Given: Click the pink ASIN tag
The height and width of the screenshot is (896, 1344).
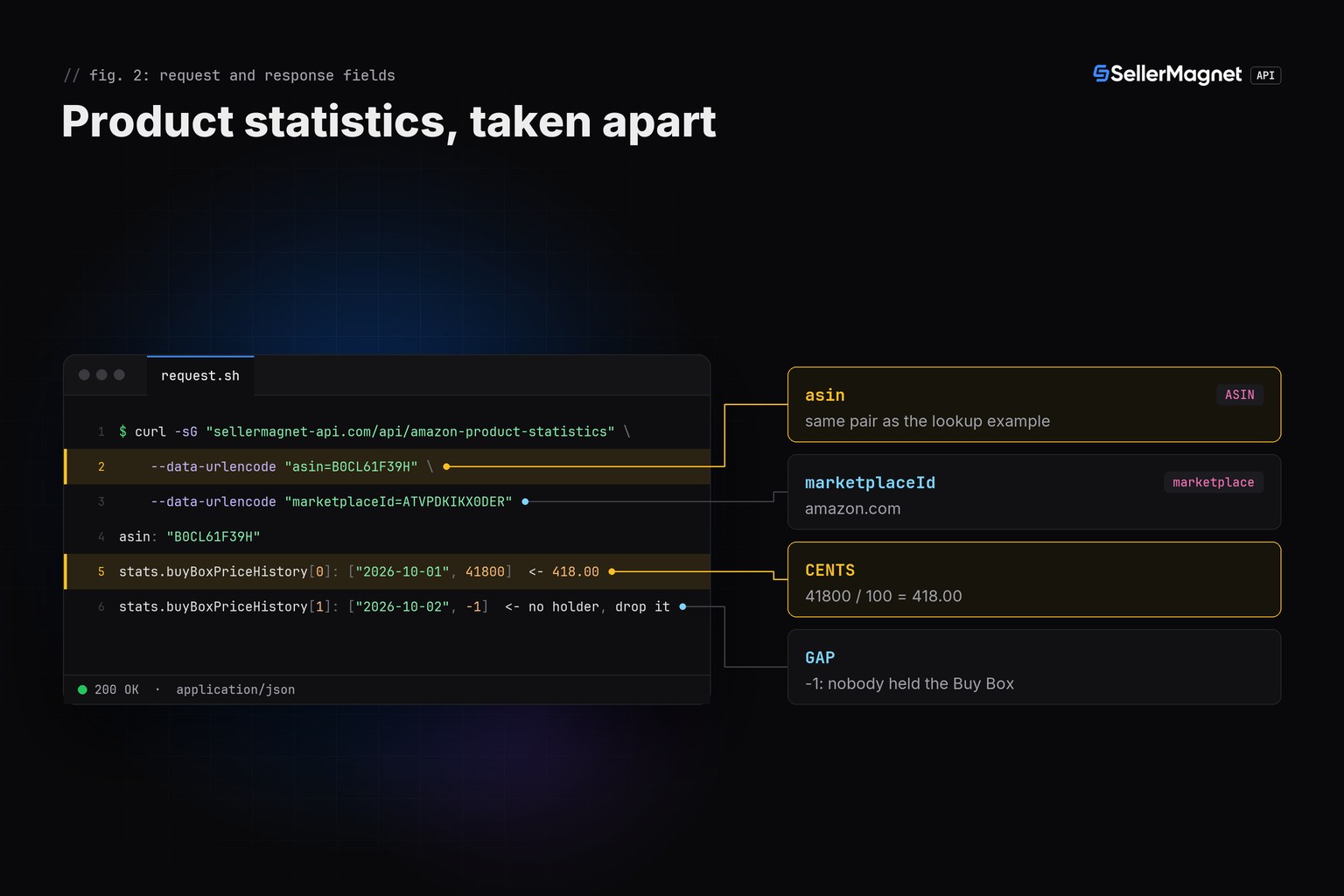Looking at the screenshot, I should (1239, 395).
